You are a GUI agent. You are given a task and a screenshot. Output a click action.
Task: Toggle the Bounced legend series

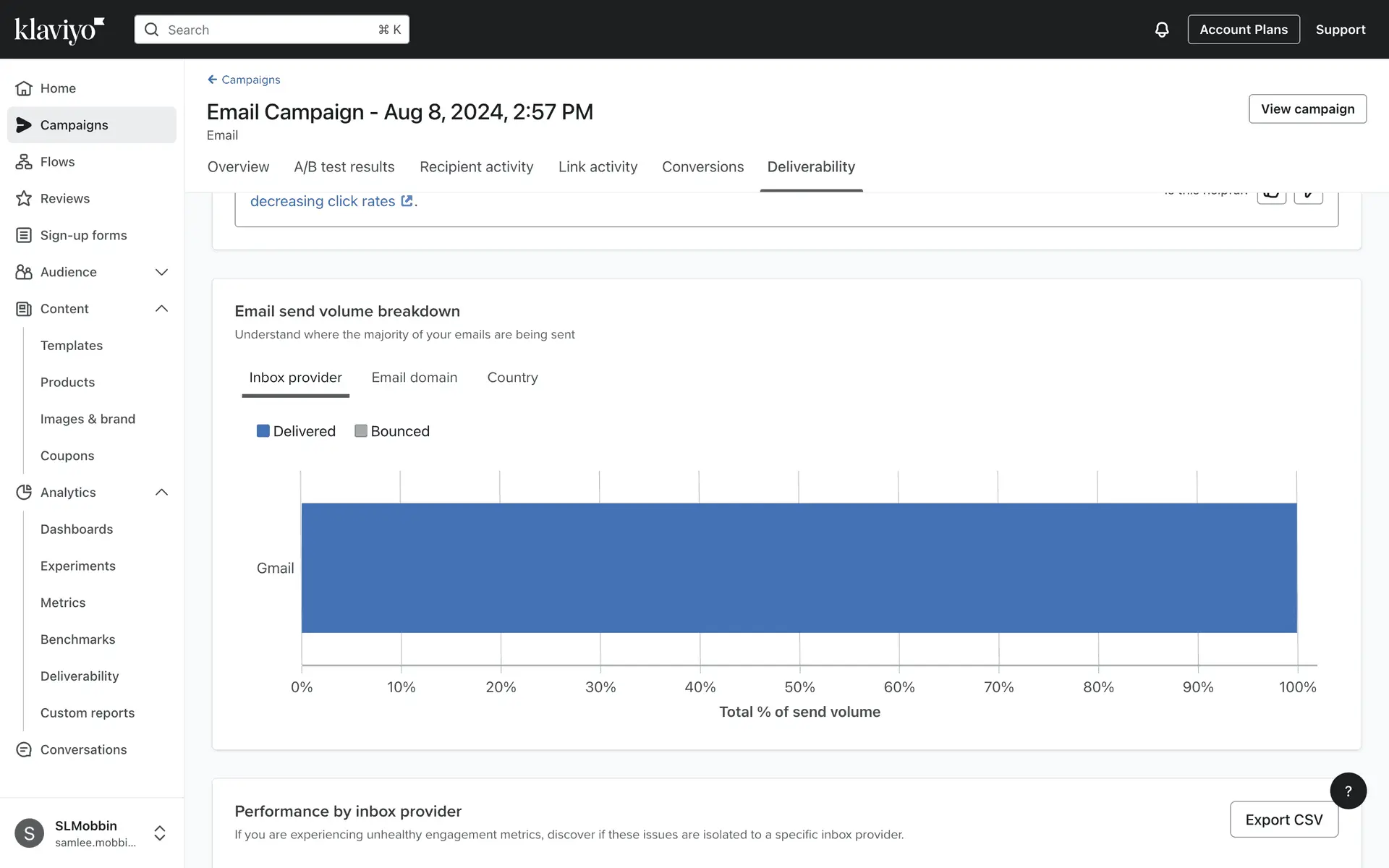coord(392,431)
